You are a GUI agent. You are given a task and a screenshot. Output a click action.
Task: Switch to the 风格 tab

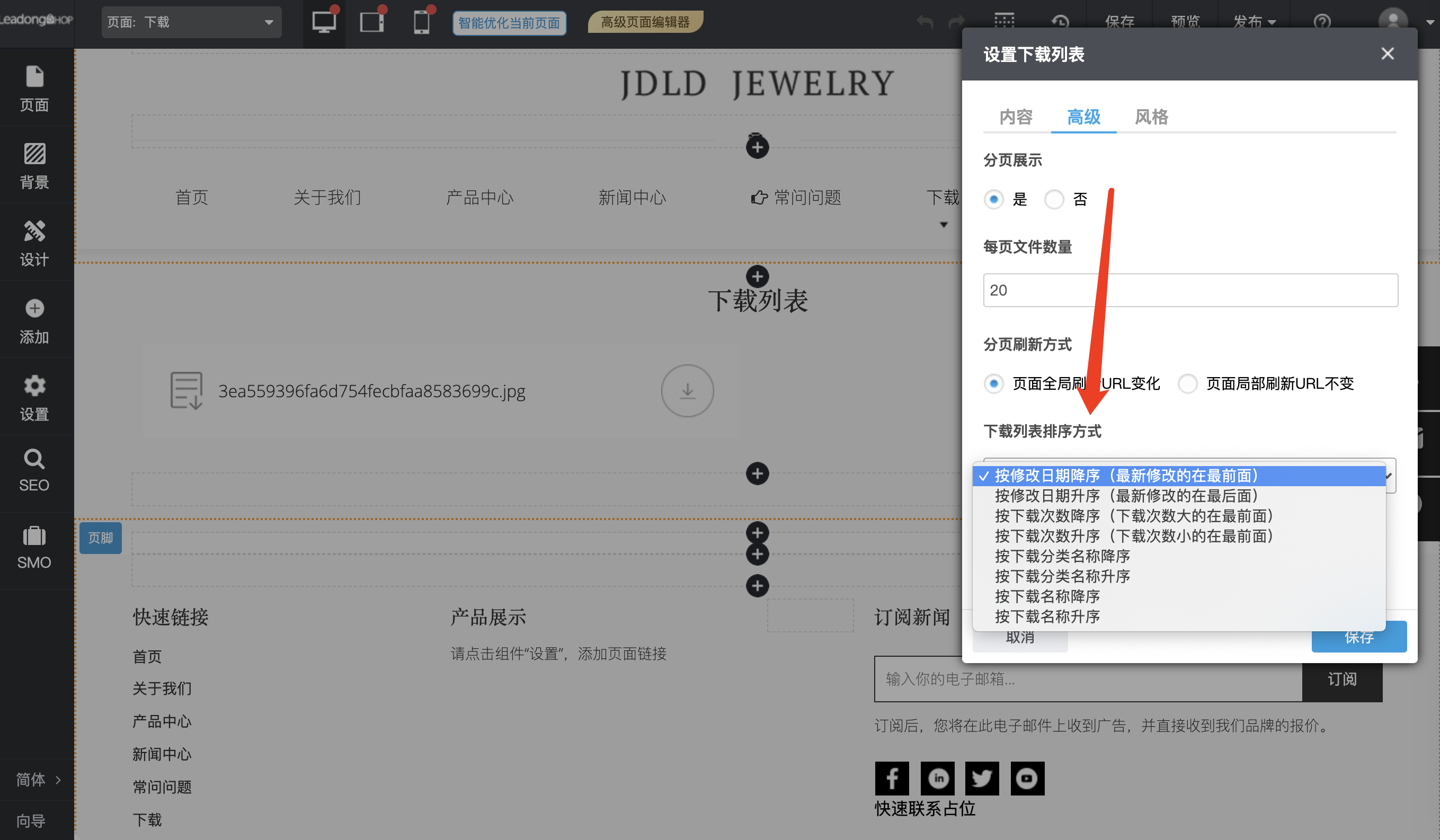1151,117
